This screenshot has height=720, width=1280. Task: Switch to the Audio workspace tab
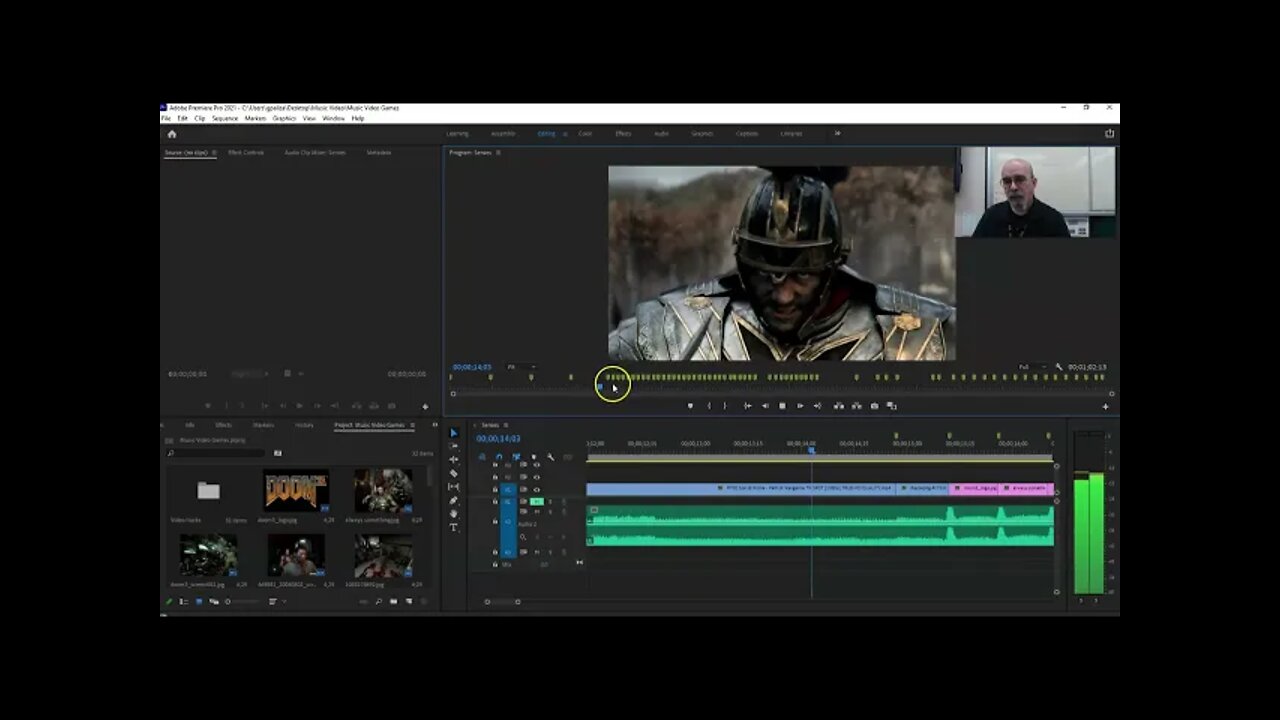pos(661,133)
